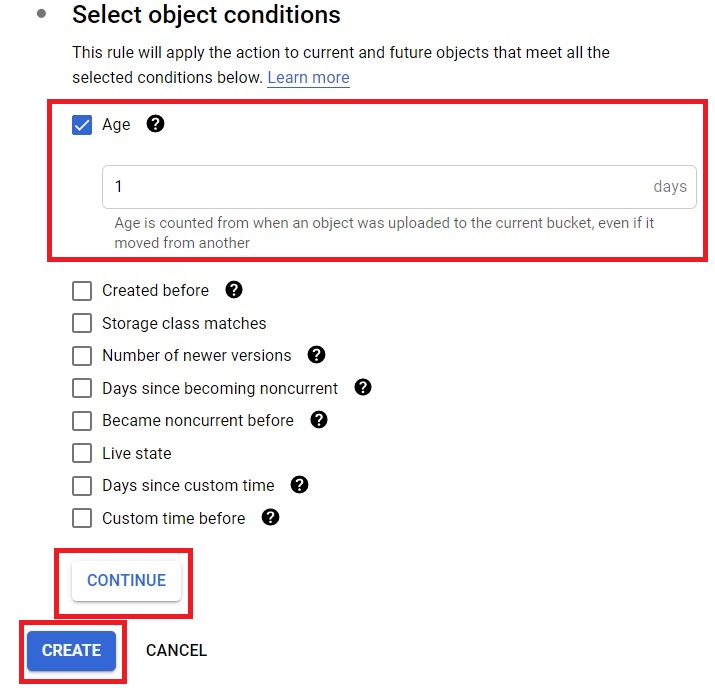This screenshot has width=715, height=699.
Task: Select the Live state checkbox
Action: click(82, 453)
